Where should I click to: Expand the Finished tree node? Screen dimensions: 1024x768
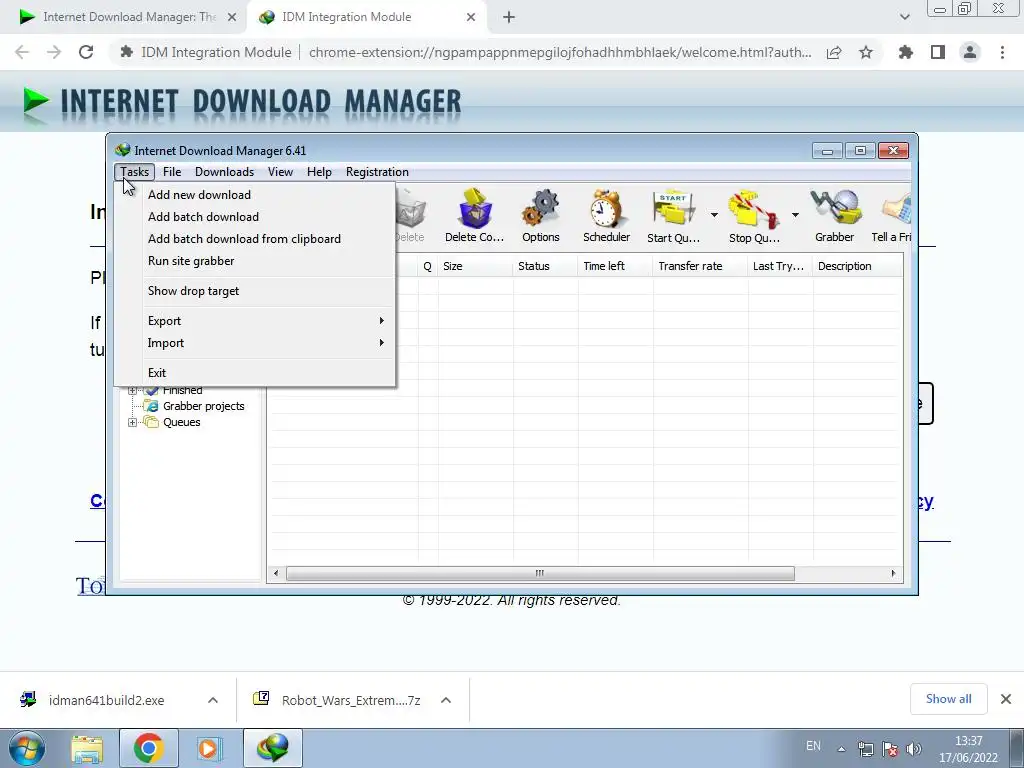coord(133,391)
